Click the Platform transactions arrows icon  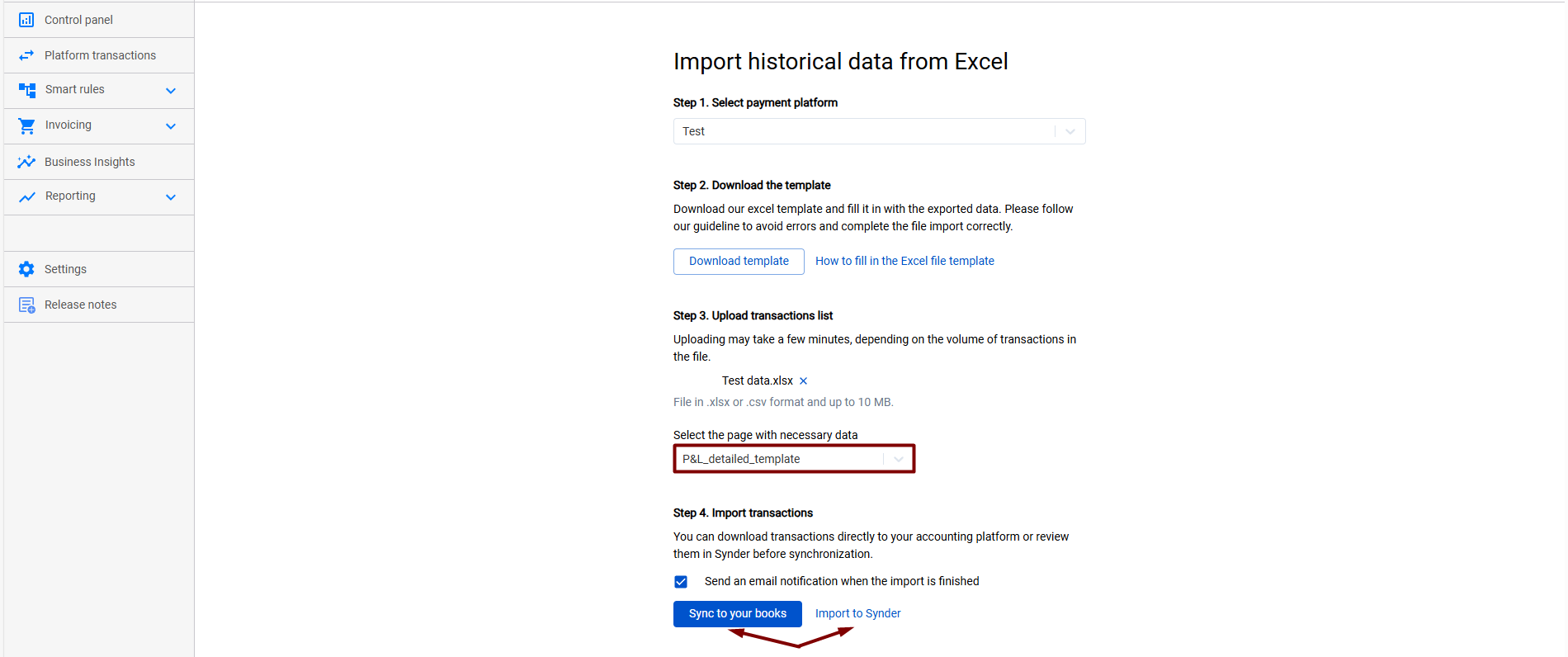[26, 55]
